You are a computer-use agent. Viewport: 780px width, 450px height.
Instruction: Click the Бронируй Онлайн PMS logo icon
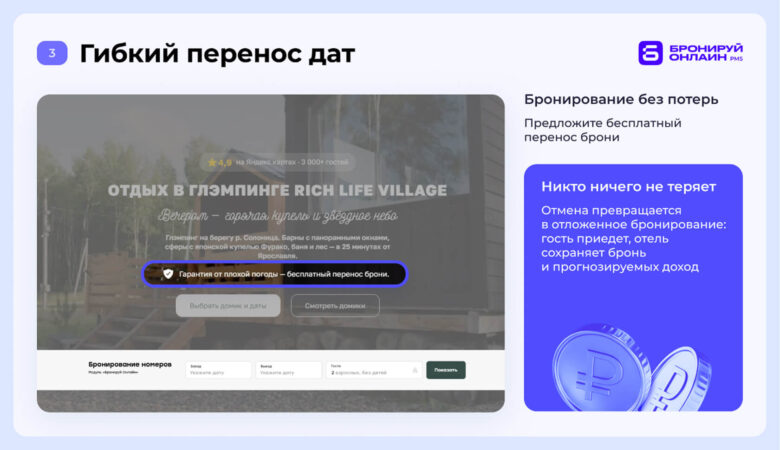tap(650, 53)
